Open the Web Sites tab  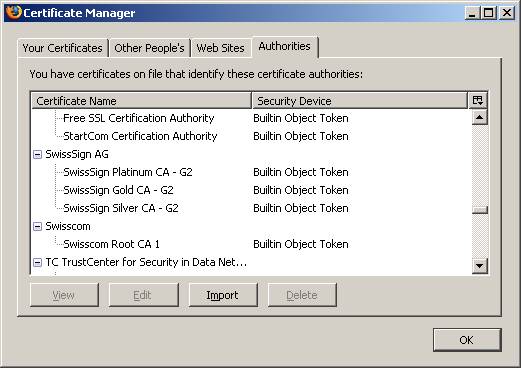coord(220,48)
